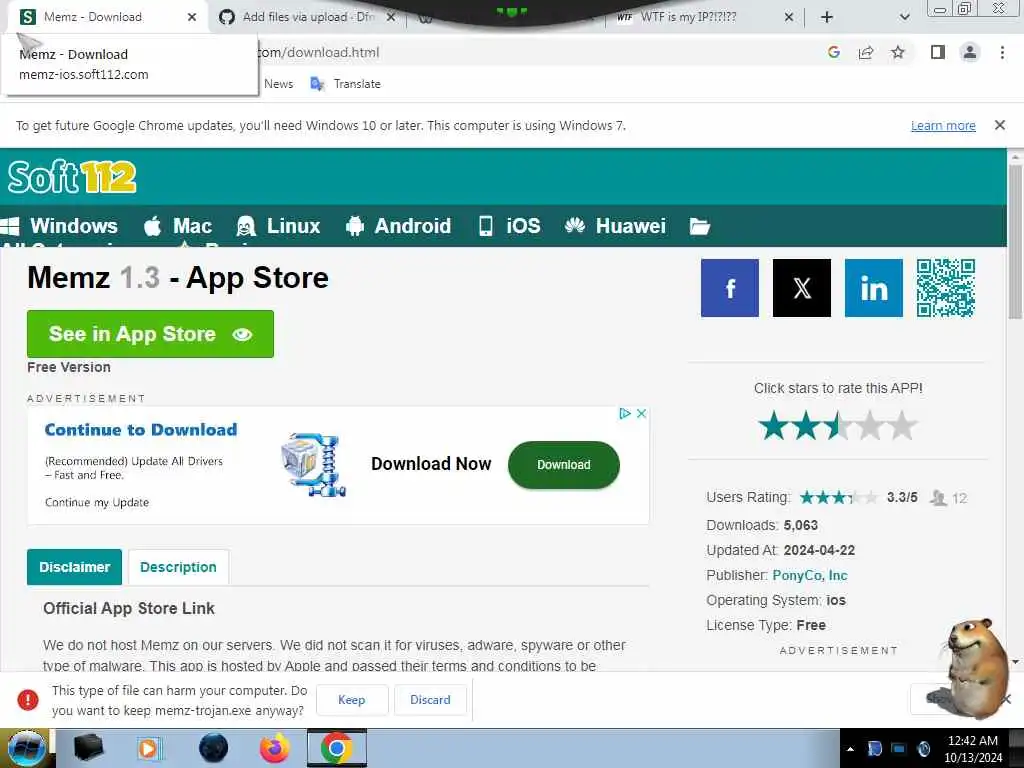
Task: Click the share page icon
Action: 866,52
